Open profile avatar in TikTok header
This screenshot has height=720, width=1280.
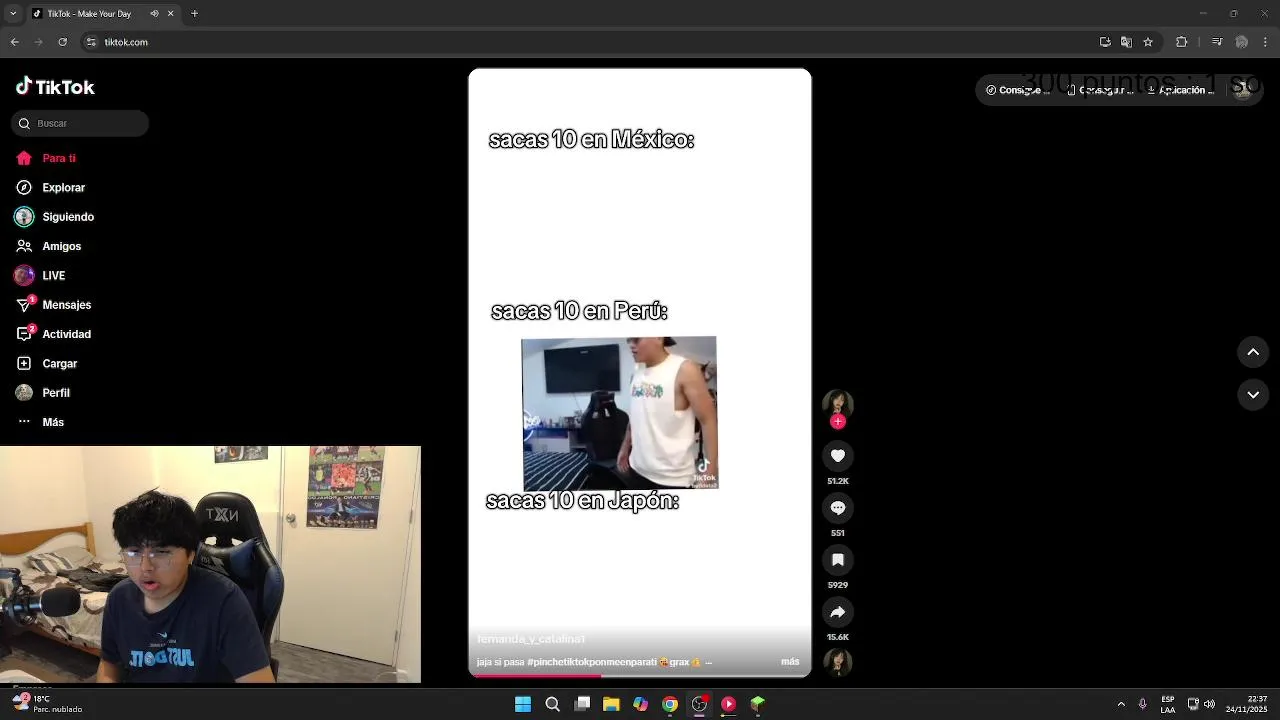point(1244,90)
